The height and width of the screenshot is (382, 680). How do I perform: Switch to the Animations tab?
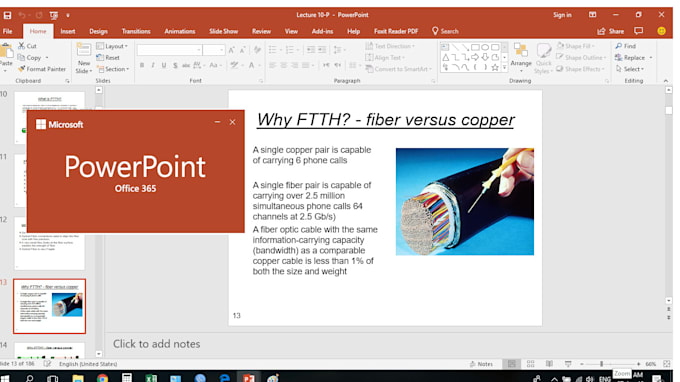click(x=180, y=31)
